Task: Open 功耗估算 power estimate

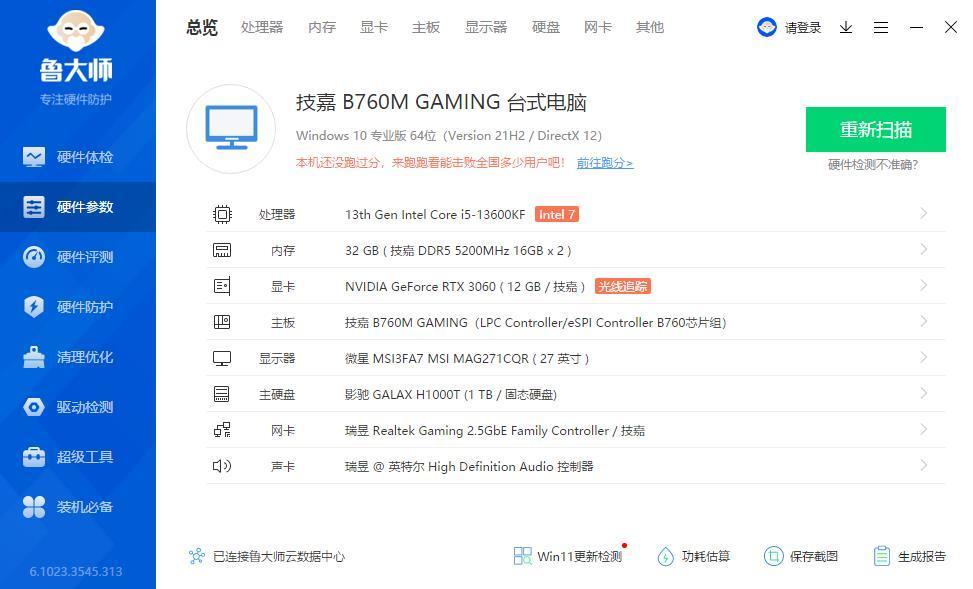Action: pos(694,556)
